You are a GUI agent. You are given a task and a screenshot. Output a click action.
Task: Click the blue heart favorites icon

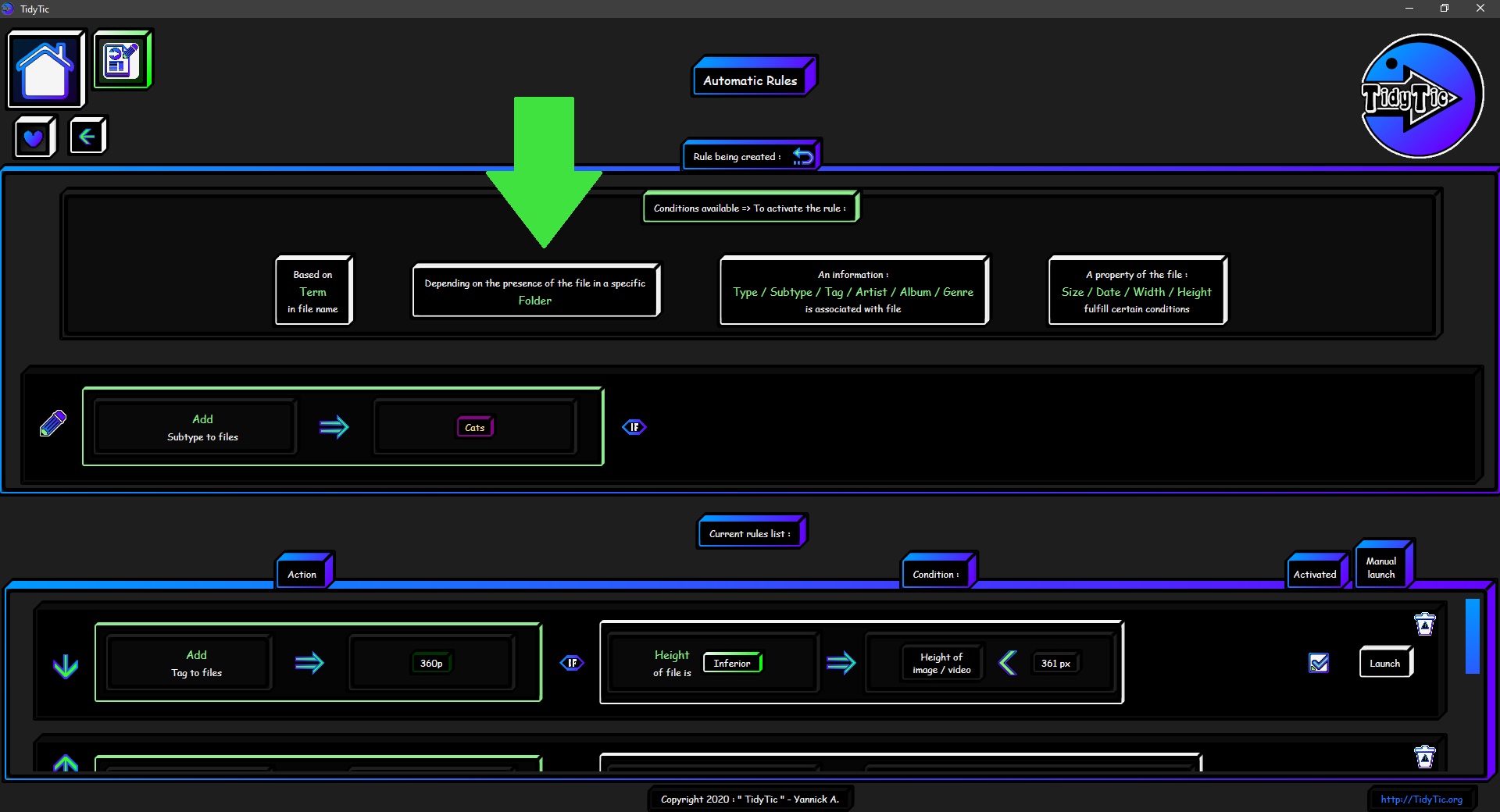click(x=34, y=138)
